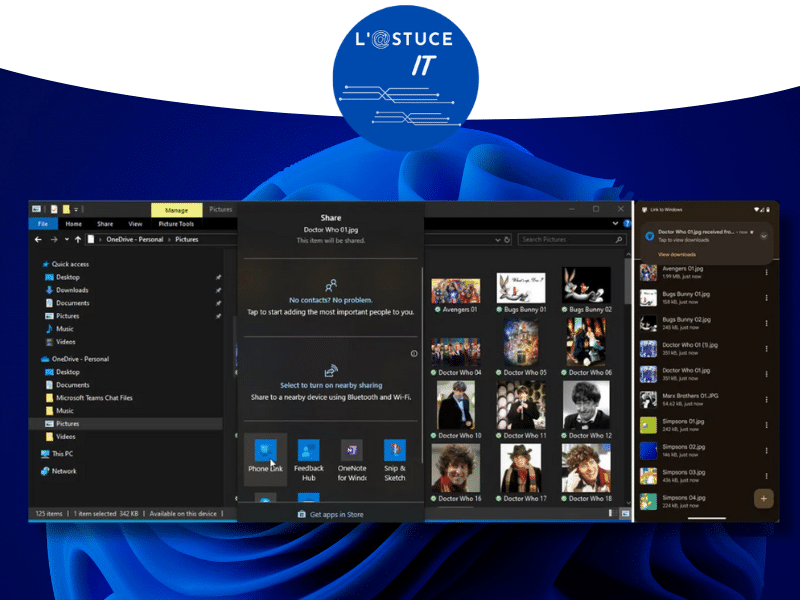This screenshot has width=800, height=600.
Task: Open Documents under Quick access
Action: pyautogui.click(x=67, y=303)
